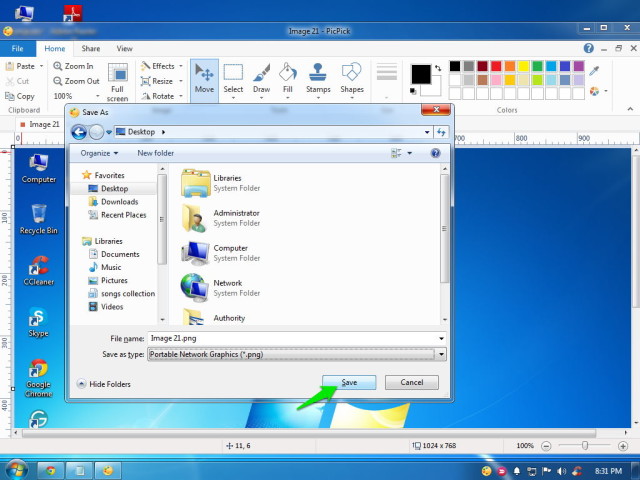Collapse the ribbon with chevron
The image size is (640, 480).
tap(630, 109)
